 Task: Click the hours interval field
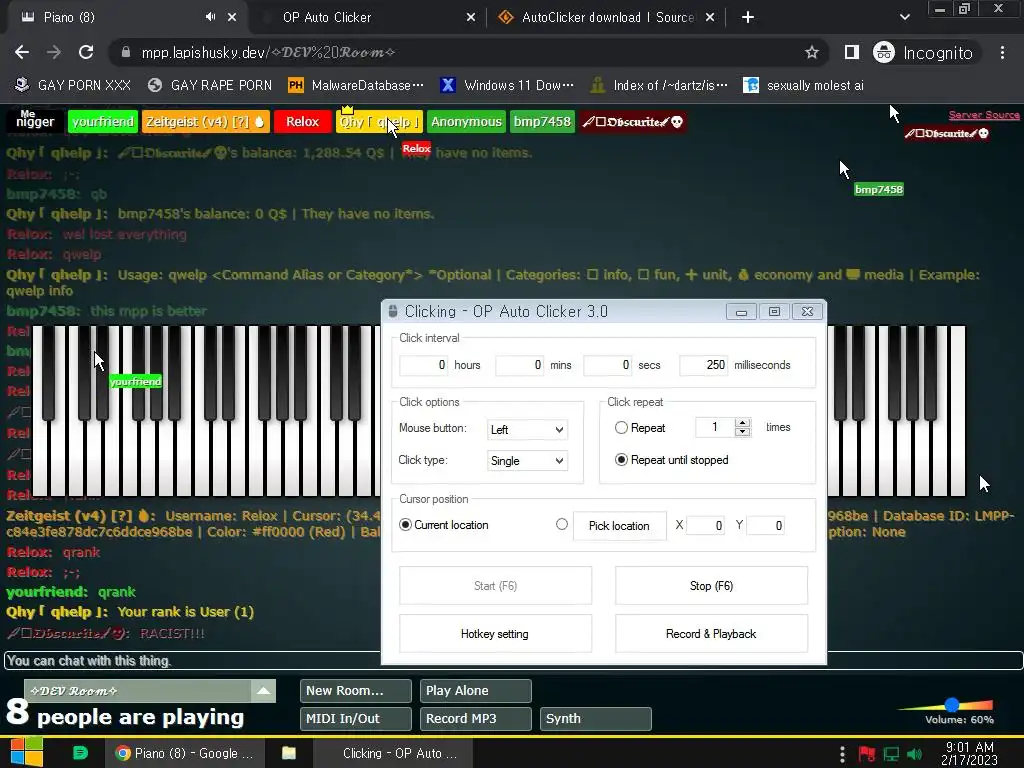(424, 365)
